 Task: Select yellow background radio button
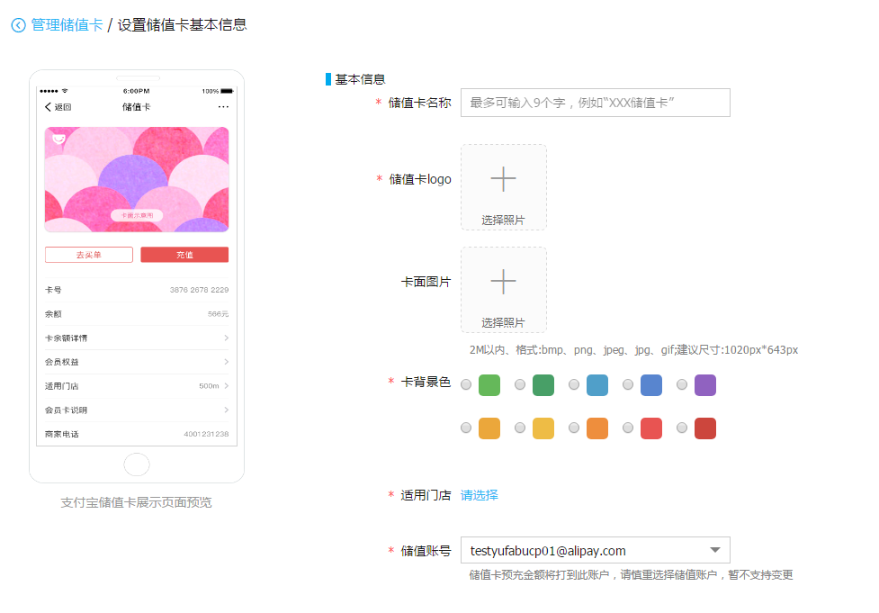tap(520, 428)
